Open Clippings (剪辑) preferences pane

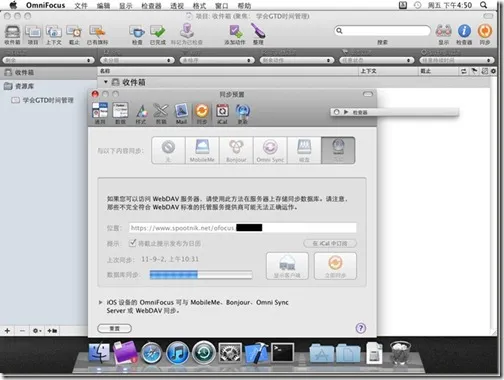161,113
